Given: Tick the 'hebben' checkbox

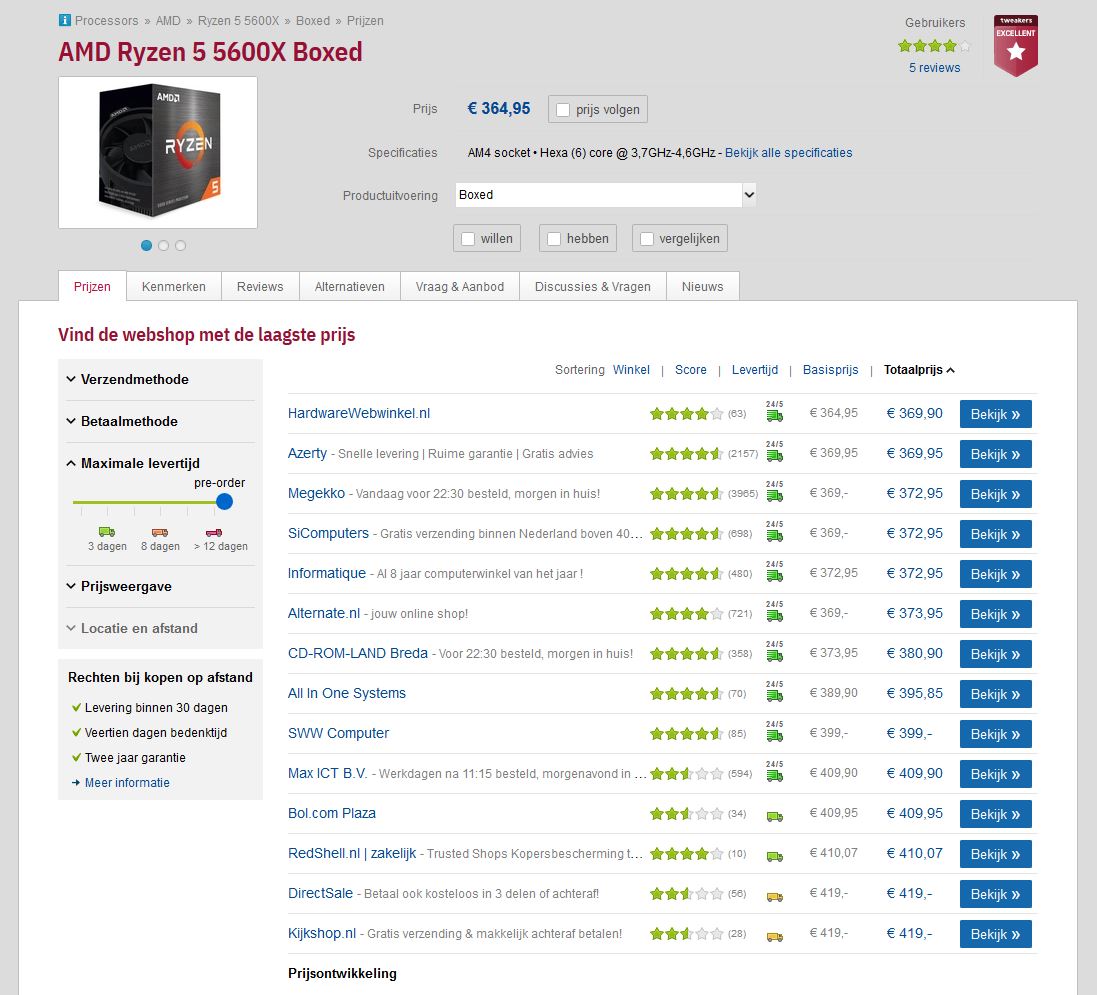Looking at the screenshot, I should 554,239.
